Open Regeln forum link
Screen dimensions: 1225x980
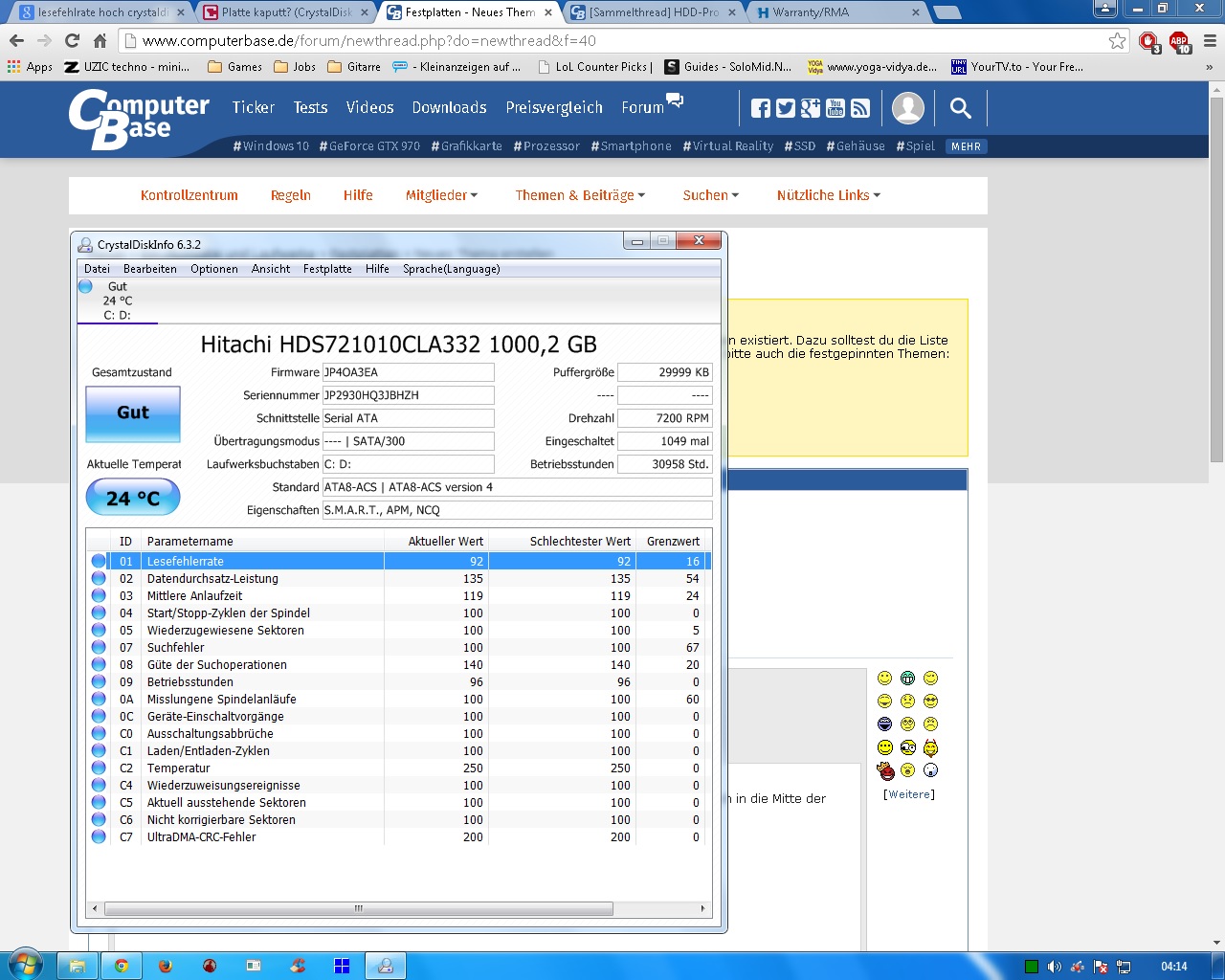pyautogui.click(x=291, y=195)
